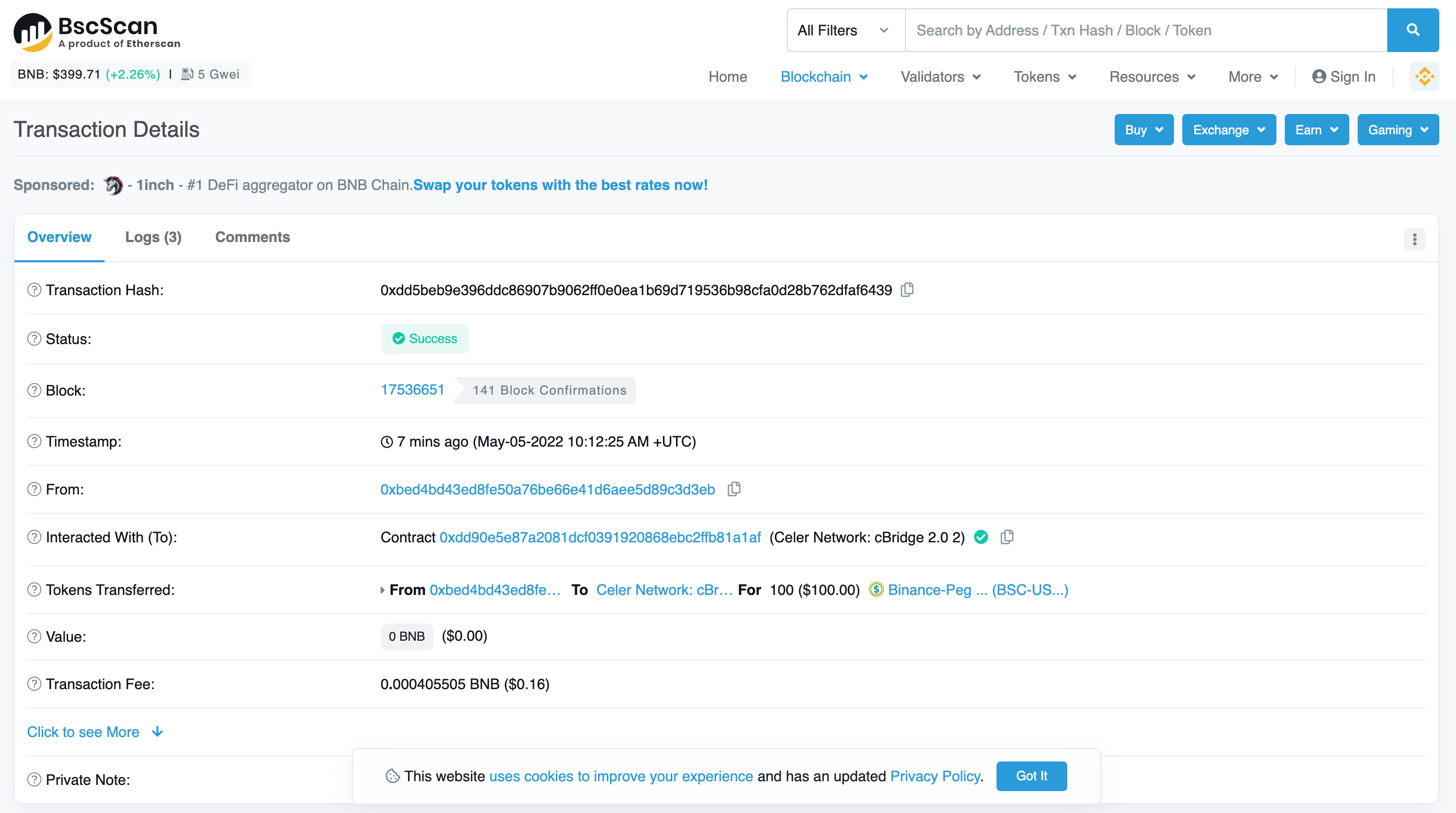Click the Timestamp help question icon
This screenshot has height=813, width=1456.
click(34, 441)
